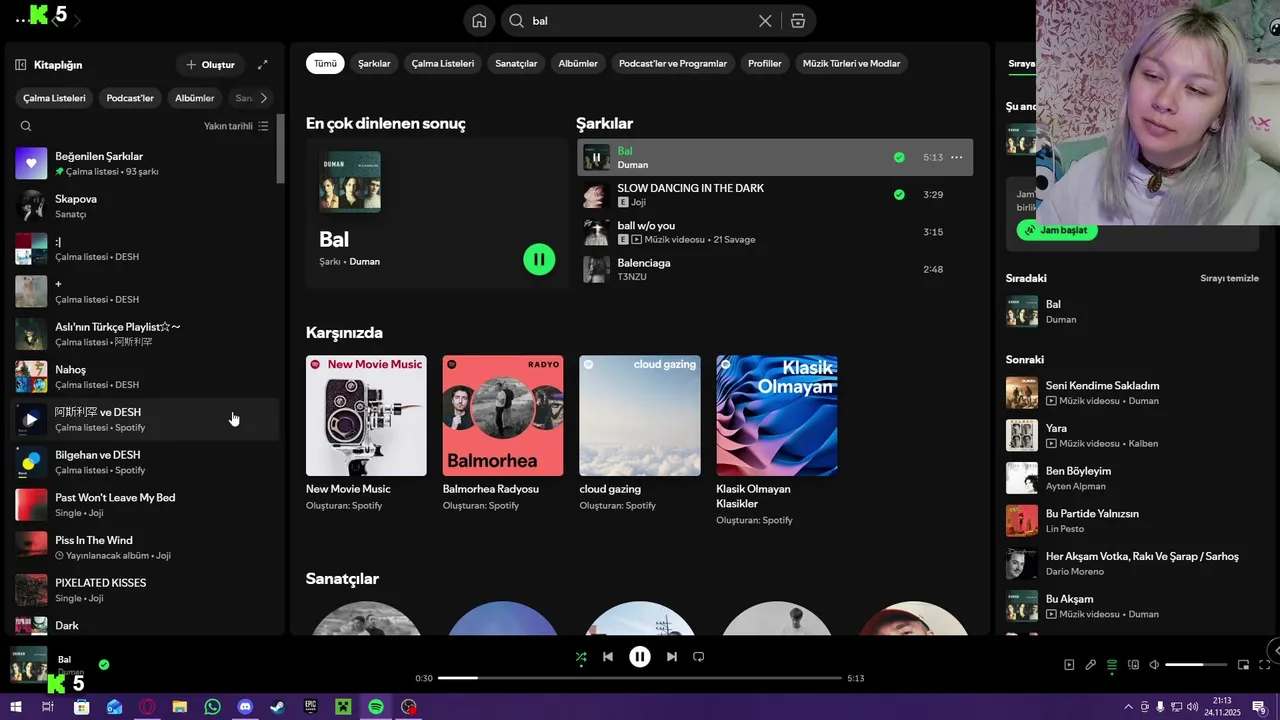Click in the search field with bal

[x=640, y=21]
